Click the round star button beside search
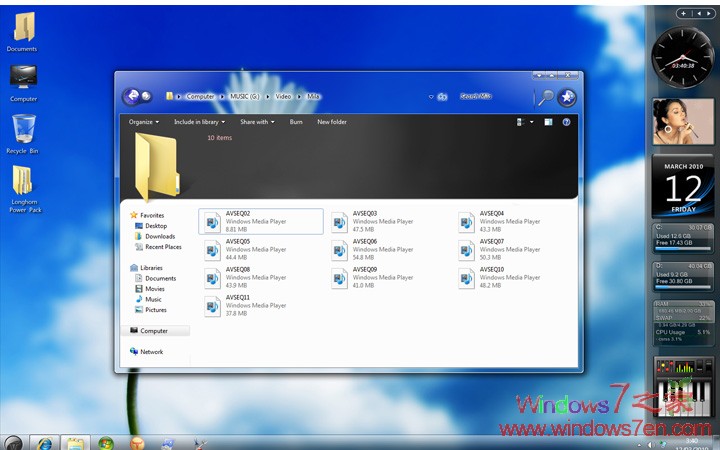This screenshot has width=720, height=450. (x=567, y=97)
